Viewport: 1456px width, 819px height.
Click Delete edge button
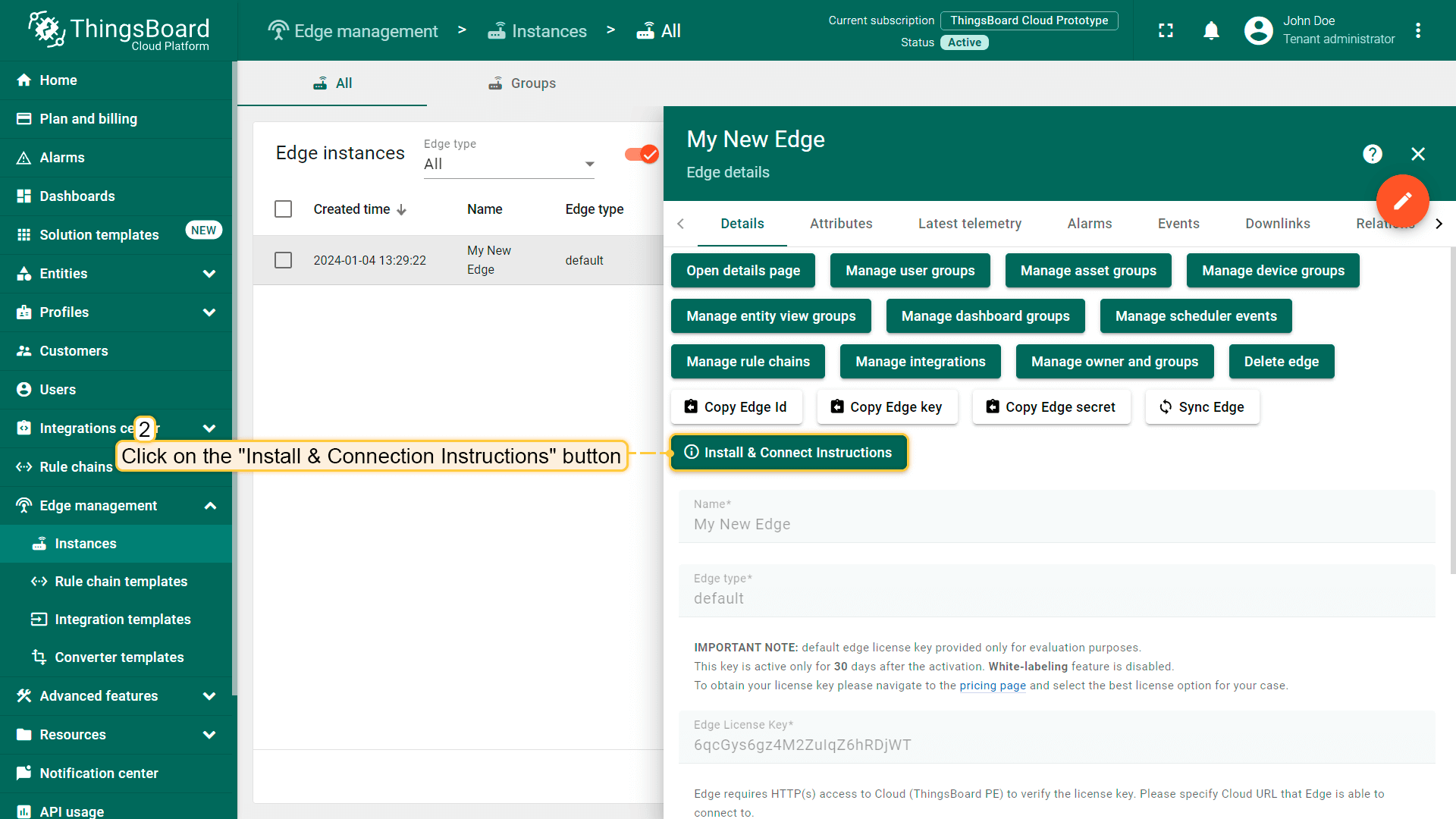point(1281,362)
